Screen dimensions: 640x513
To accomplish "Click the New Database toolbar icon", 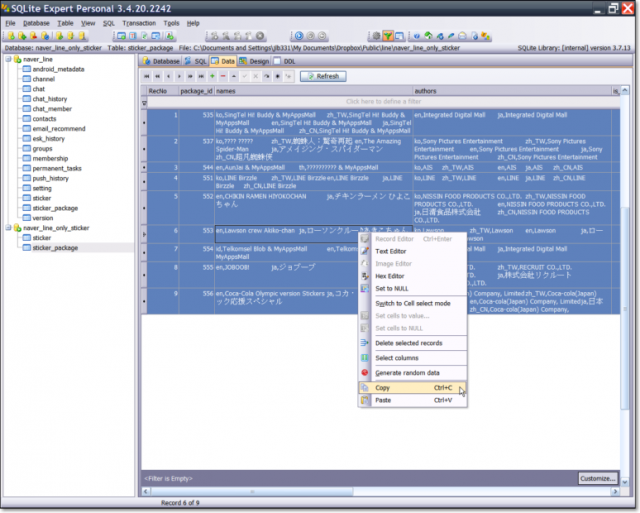I will pos(11,36).
